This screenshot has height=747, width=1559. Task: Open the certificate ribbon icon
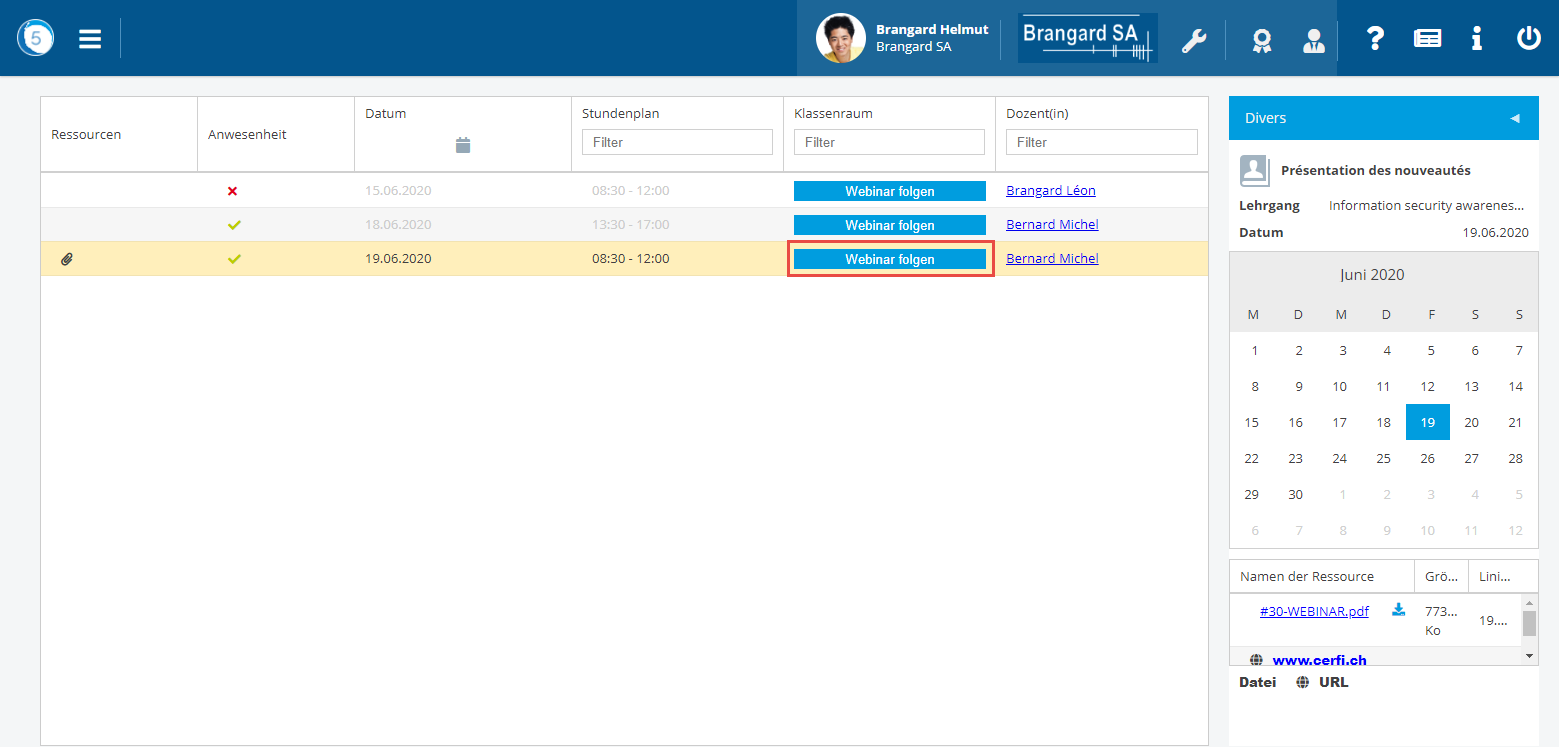(1262, 40)
